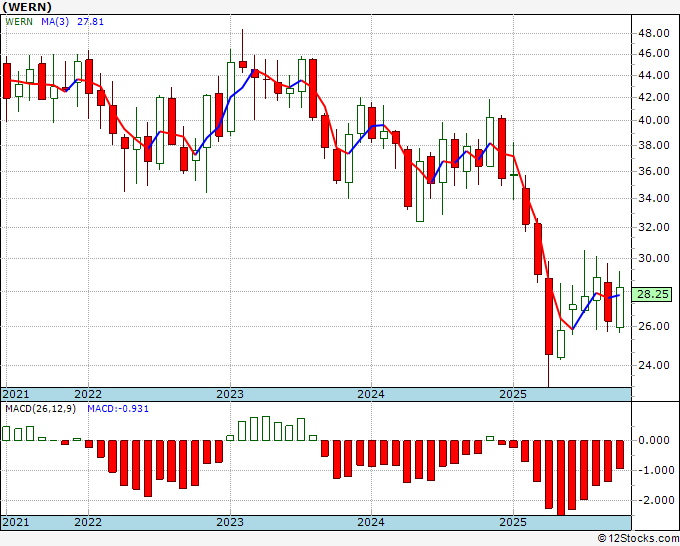Click 2022 on the price chart time axis
This screenshot has width=680, height=546.
(88, 394)
